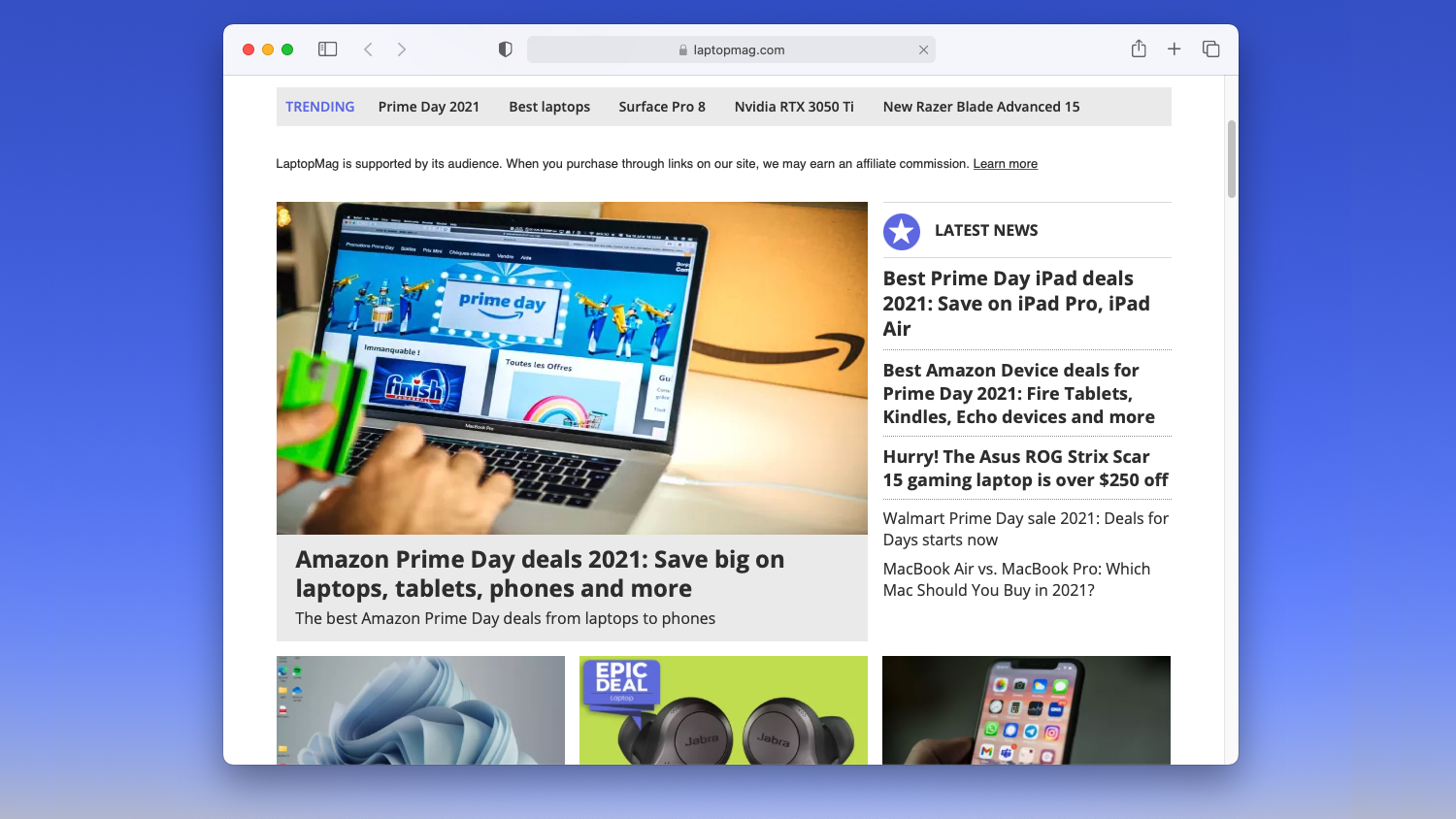Open Best Amazon Device deals article
The image size is (1456, 819).
click(x=1019, y=394)
